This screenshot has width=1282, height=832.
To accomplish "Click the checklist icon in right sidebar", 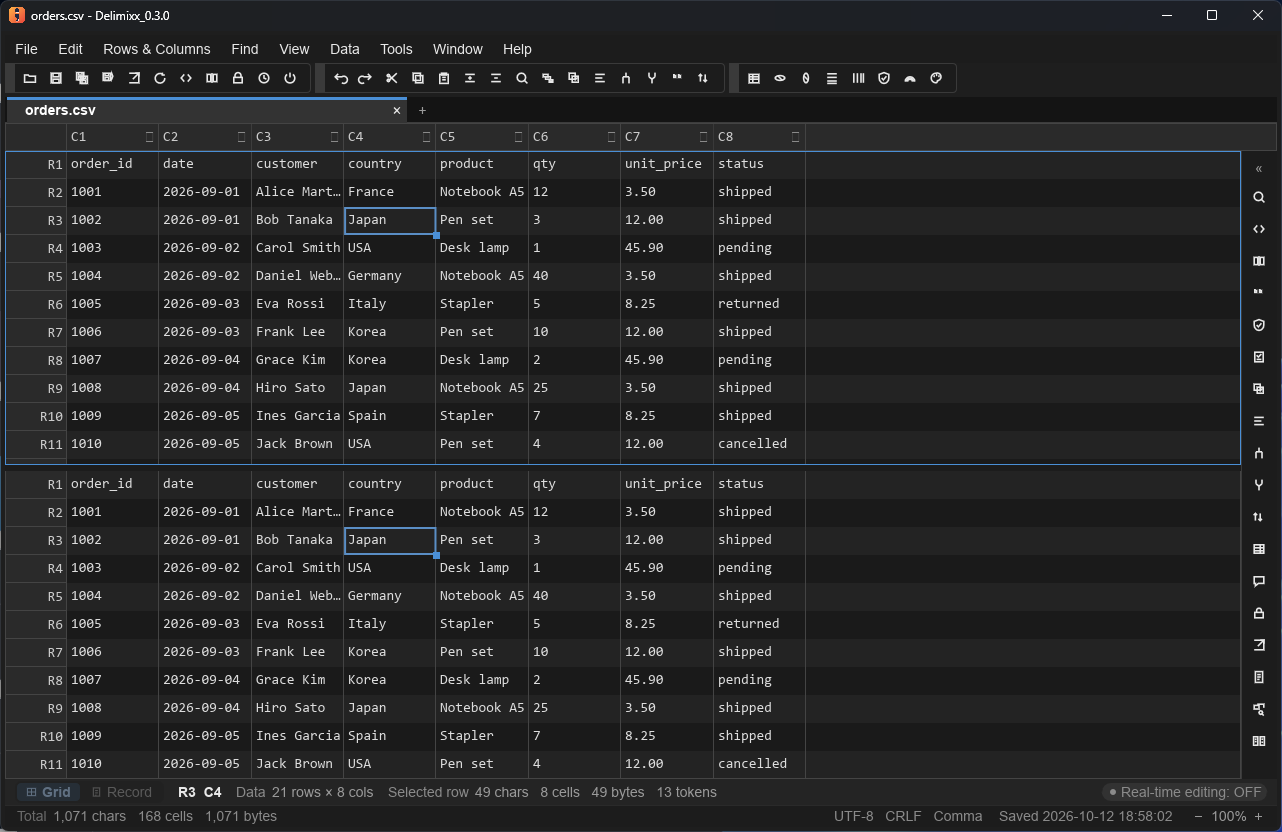I will 1259,357.
